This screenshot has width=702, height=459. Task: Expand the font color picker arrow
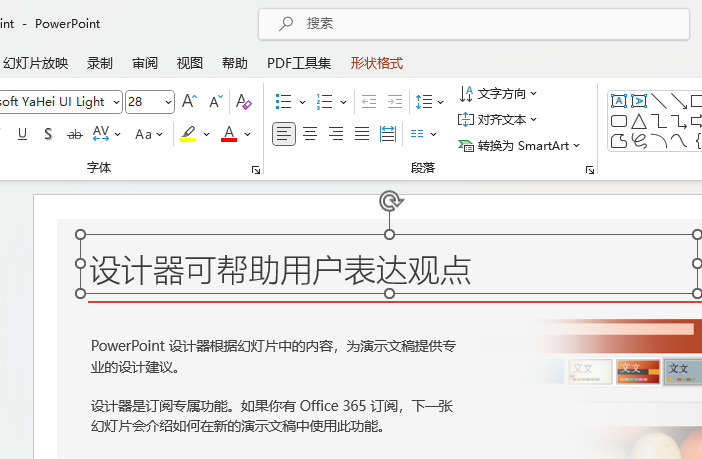click(247, 134)
